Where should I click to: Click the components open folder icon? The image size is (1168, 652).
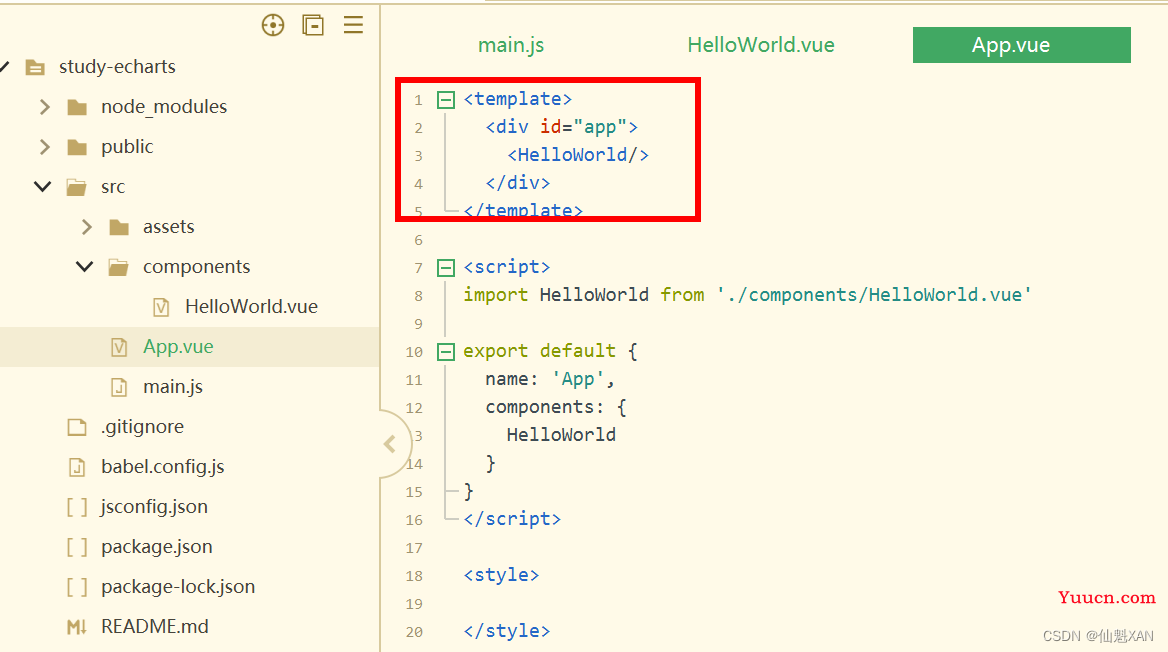118,267
